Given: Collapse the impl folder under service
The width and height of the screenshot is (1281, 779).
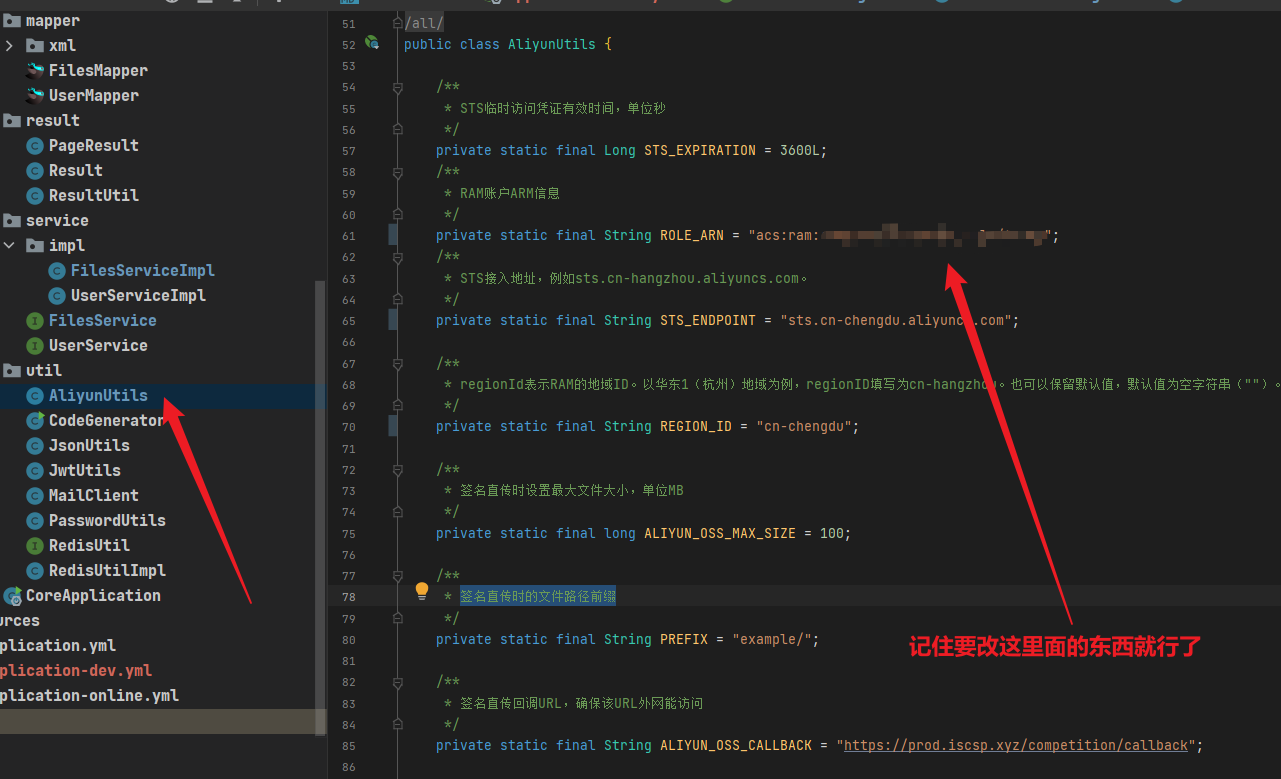Looking at the screenshot, I should tap(10, 245).
